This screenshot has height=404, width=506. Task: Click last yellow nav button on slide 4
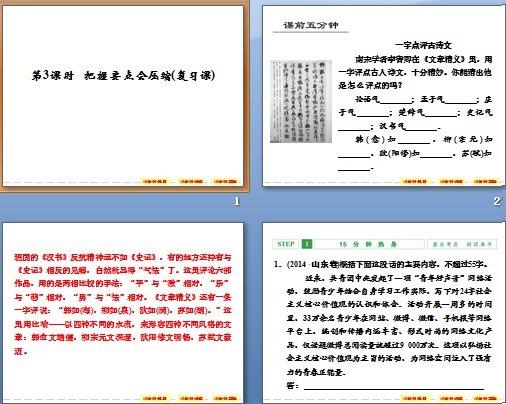tap(485, 398)
